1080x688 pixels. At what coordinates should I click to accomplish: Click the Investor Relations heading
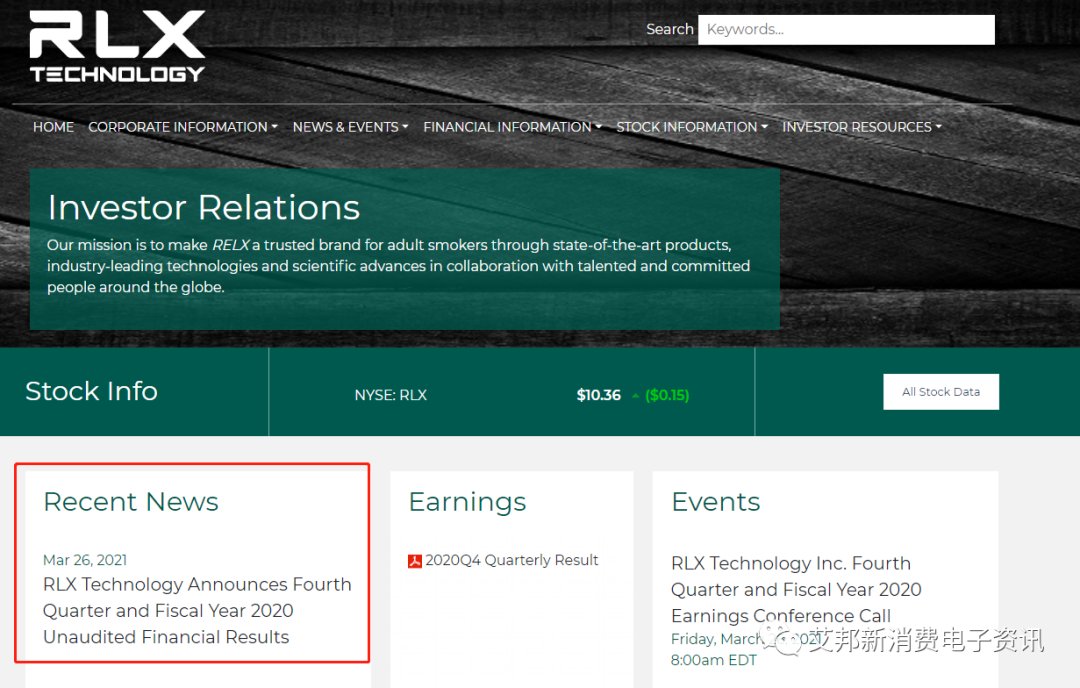[x=203, y=208]
